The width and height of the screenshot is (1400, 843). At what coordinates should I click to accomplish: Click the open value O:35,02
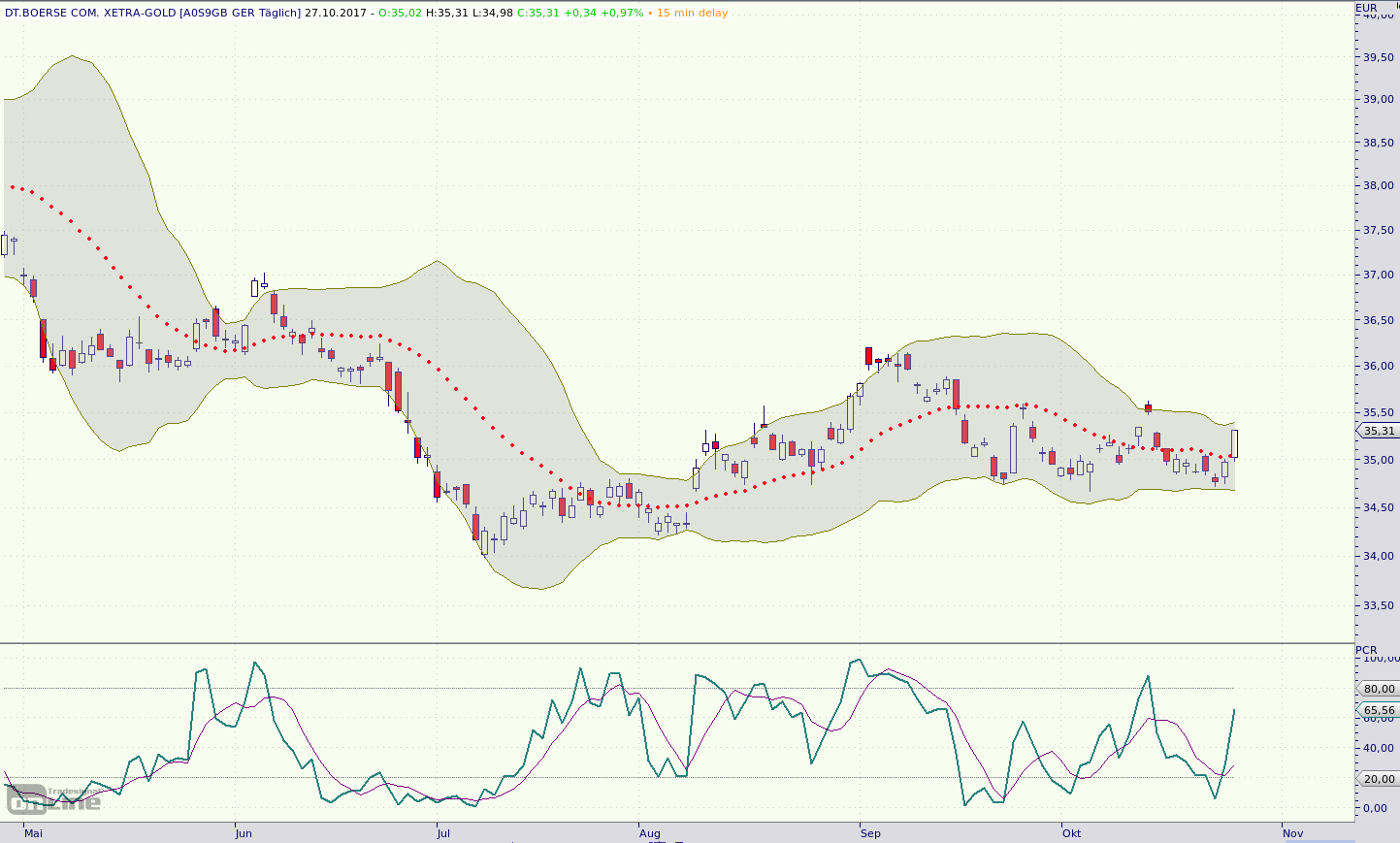tap(400, 13)
